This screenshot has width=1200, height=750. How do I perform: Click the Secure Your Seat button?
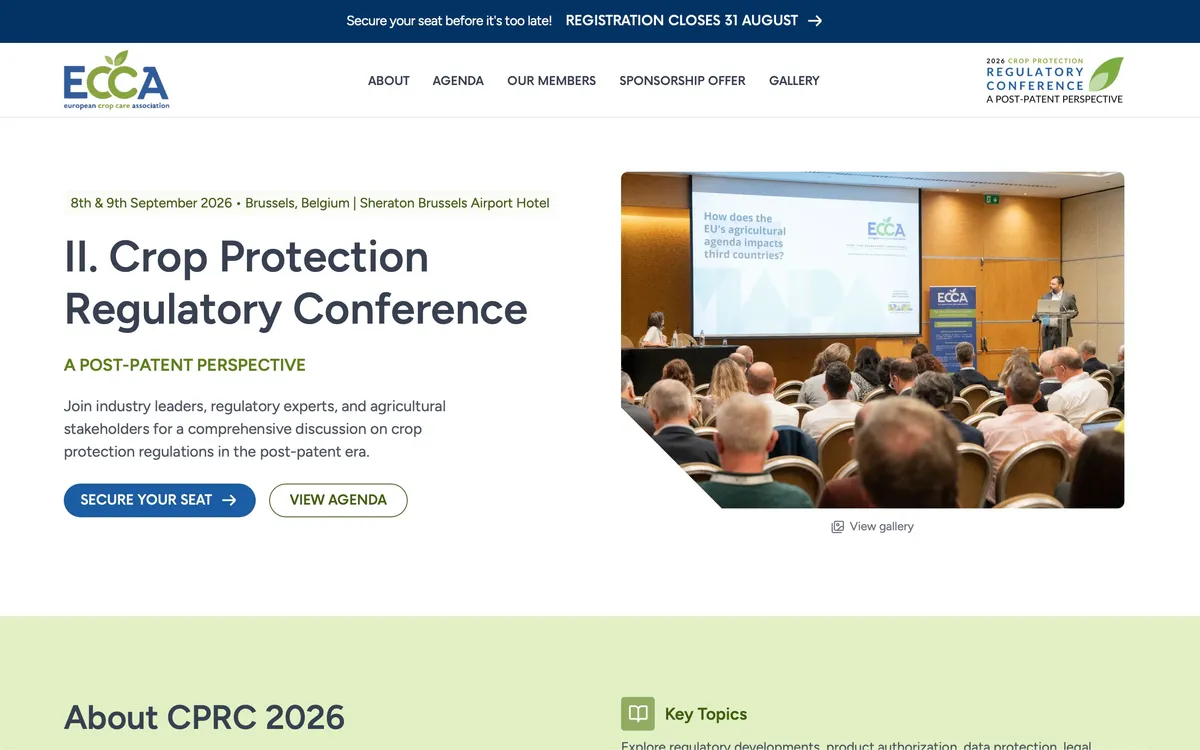tap(160, 500)
